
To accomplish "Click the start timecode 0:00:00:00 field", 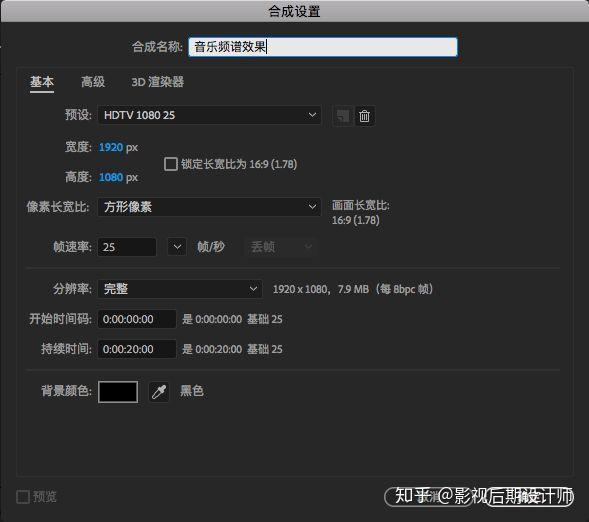I will (137, 319).
